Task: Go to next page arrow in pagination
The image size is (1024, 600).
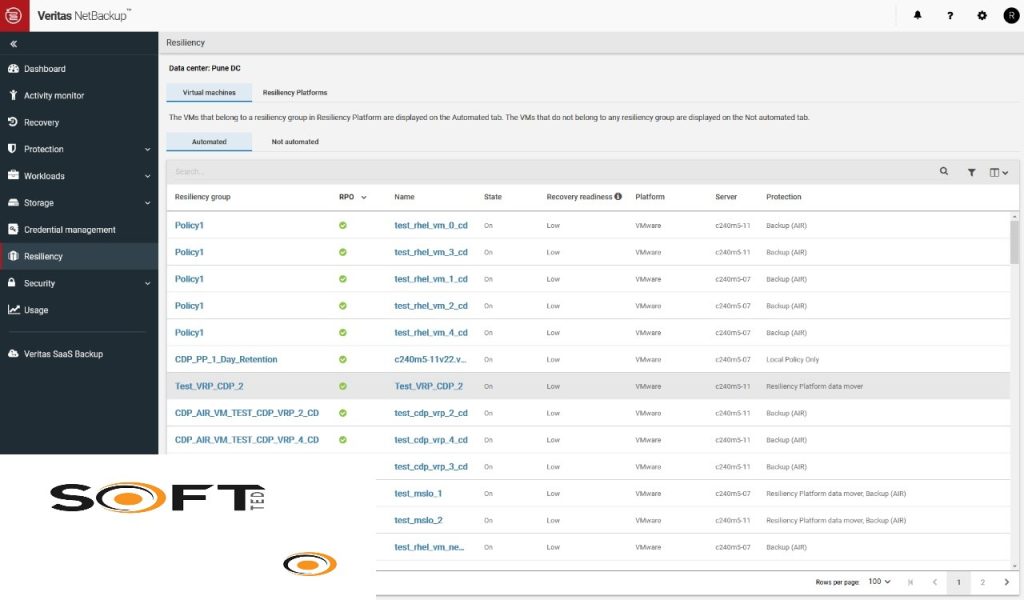Action: [x=1006, y=582]
